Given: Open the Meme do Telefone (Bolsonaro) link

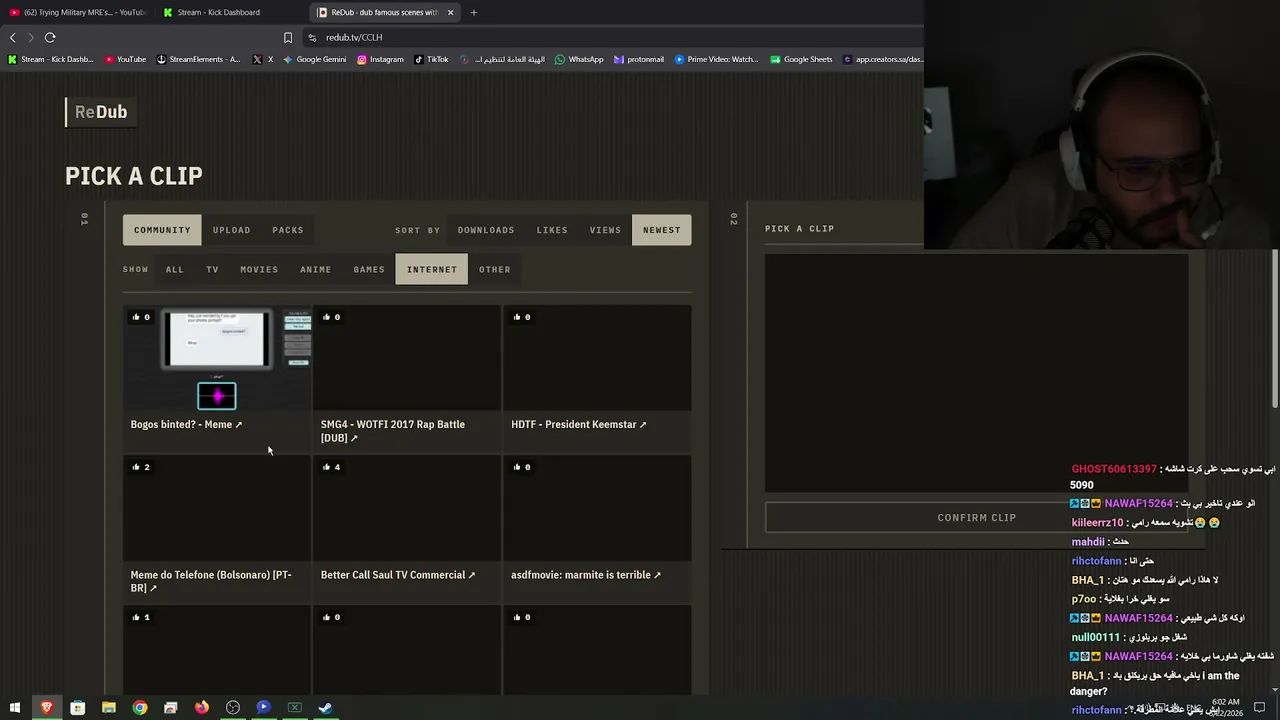Looking at the screenshot, I should (x=211, y=581).
